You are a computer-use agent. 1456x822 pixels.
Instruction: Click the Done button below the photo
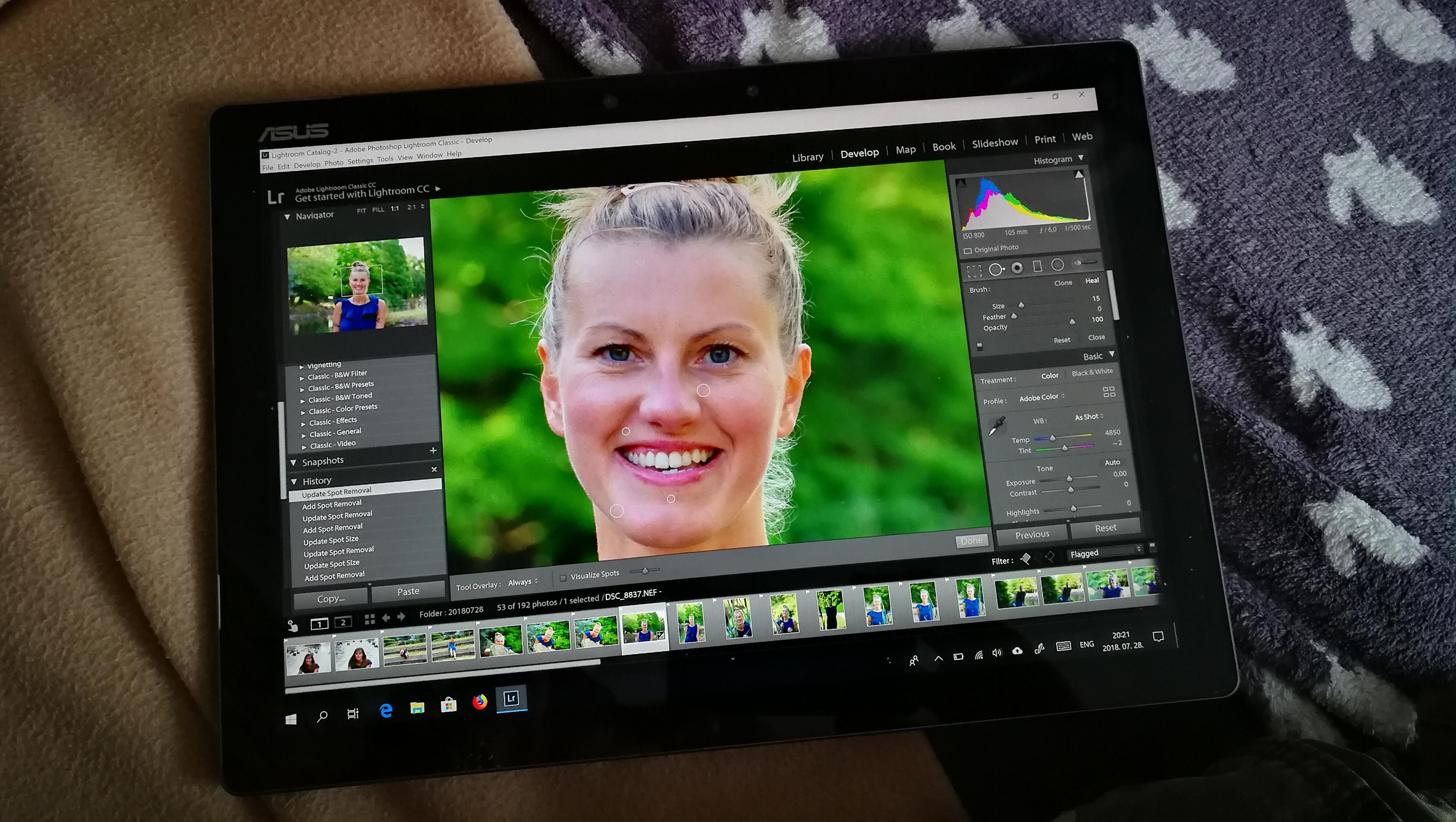(x=972, y=541)
